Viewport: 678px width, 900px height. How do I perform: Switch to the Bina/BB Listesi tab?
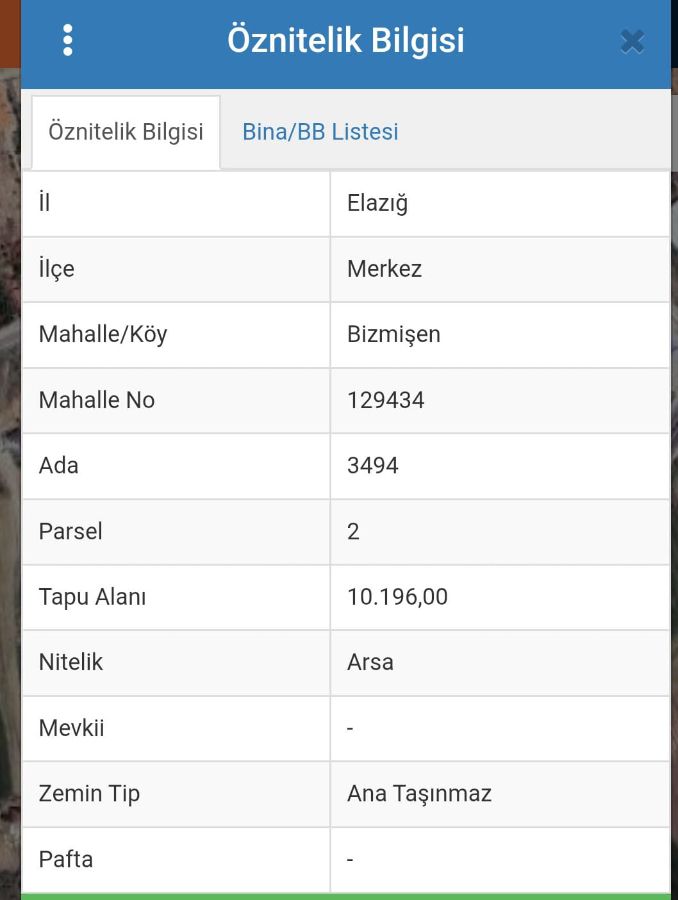[320, 132]
